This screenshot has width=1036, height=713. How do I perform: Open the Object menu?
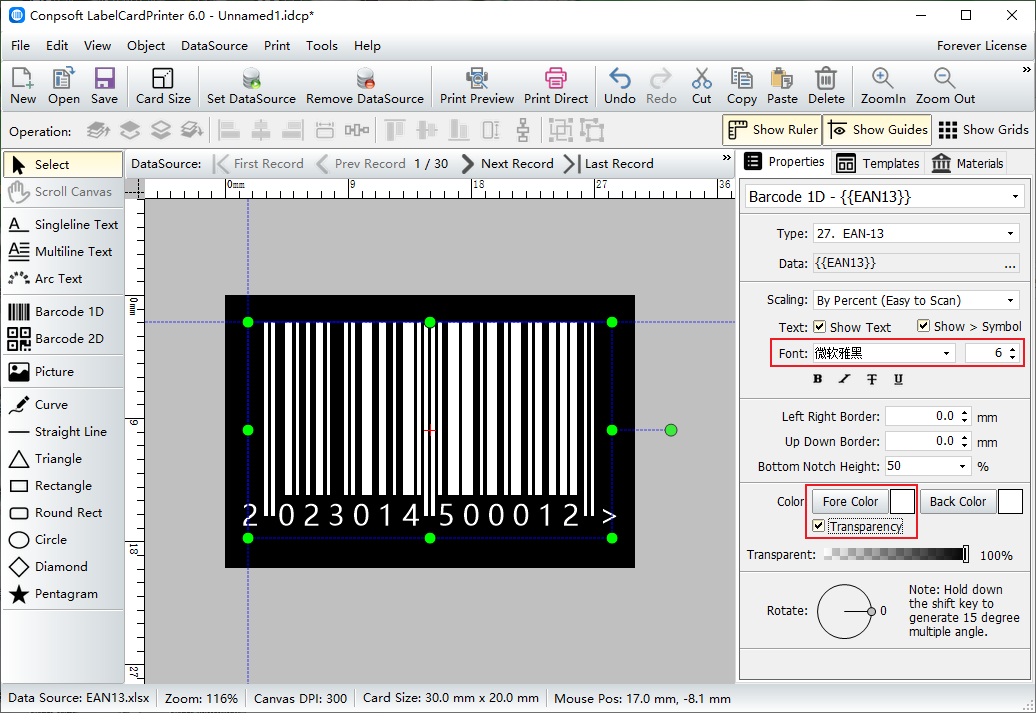(146, 46)
